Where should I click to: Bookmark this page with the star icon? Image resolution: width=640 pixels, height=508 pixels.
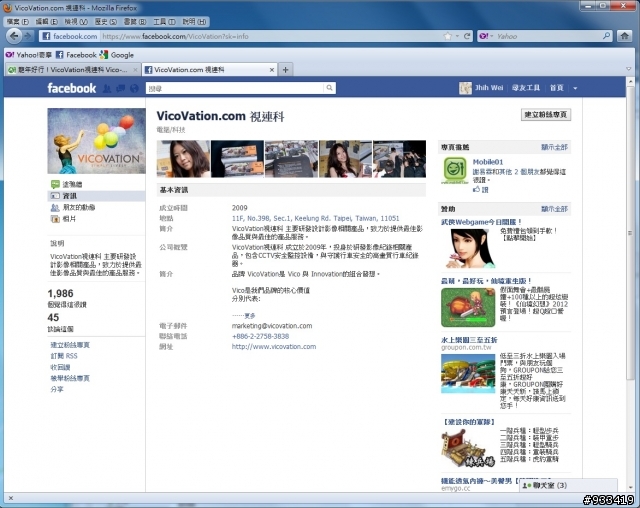tap(448, 36)
